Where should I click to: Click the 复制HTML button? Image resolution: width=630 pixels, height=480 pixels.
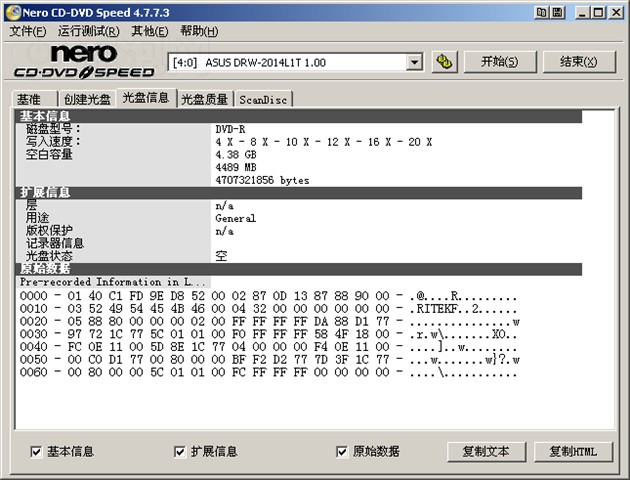pyautogui.click(x=573, y=452)
